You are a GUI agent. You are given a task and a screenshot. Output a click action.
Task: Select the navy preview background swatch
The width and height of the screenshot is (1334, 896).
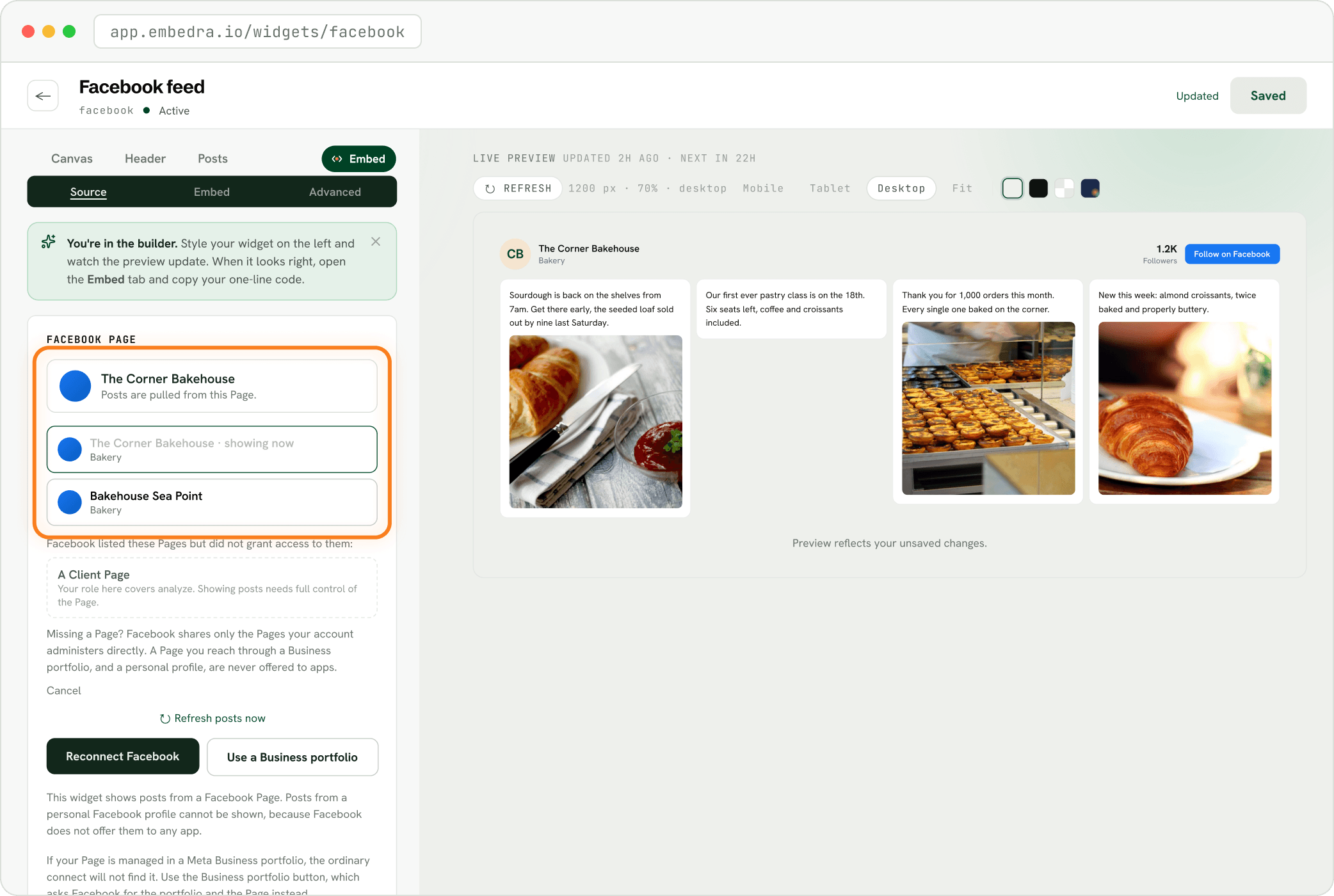coord(1090,188)
